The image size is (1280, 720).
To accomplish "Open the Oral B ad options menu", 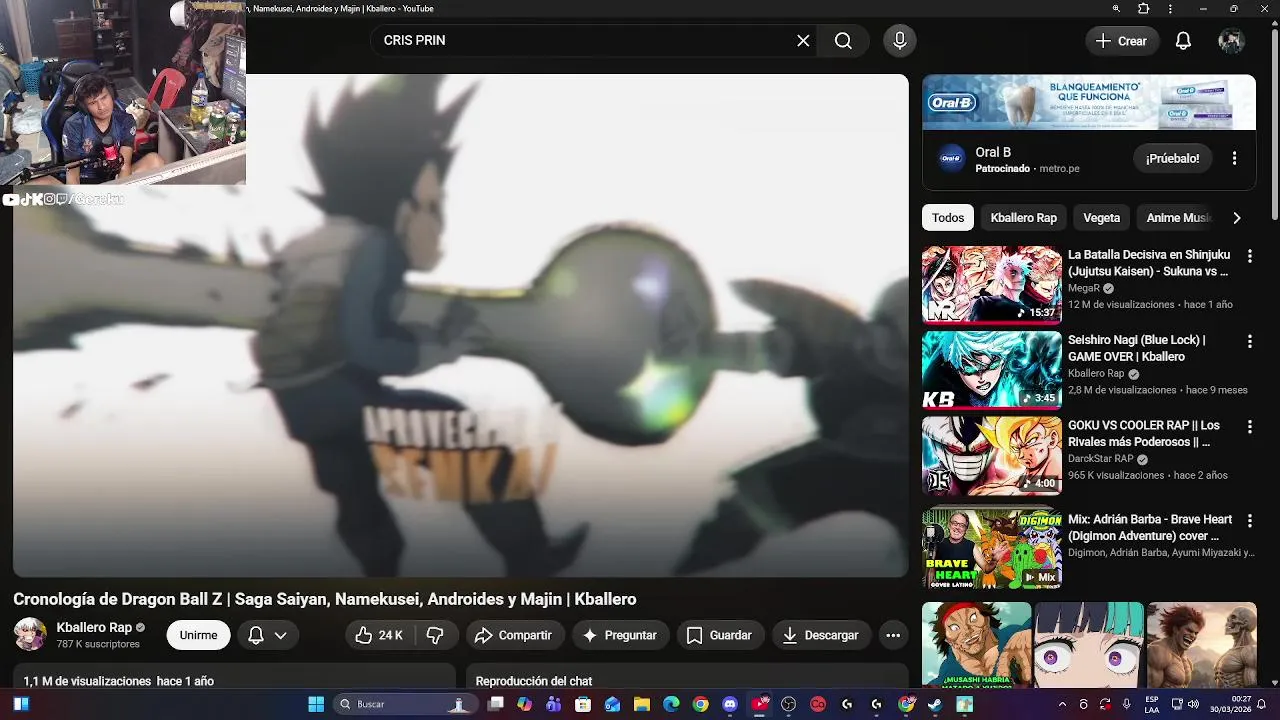I will click(1234, 159).
